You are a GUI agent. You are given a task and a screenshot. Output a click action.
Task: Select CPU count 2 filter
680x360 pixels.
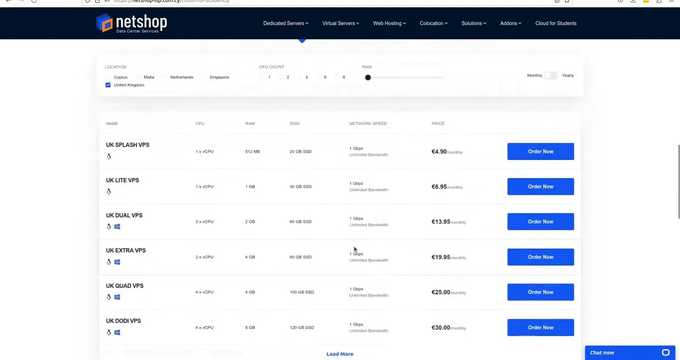[288, 77]
